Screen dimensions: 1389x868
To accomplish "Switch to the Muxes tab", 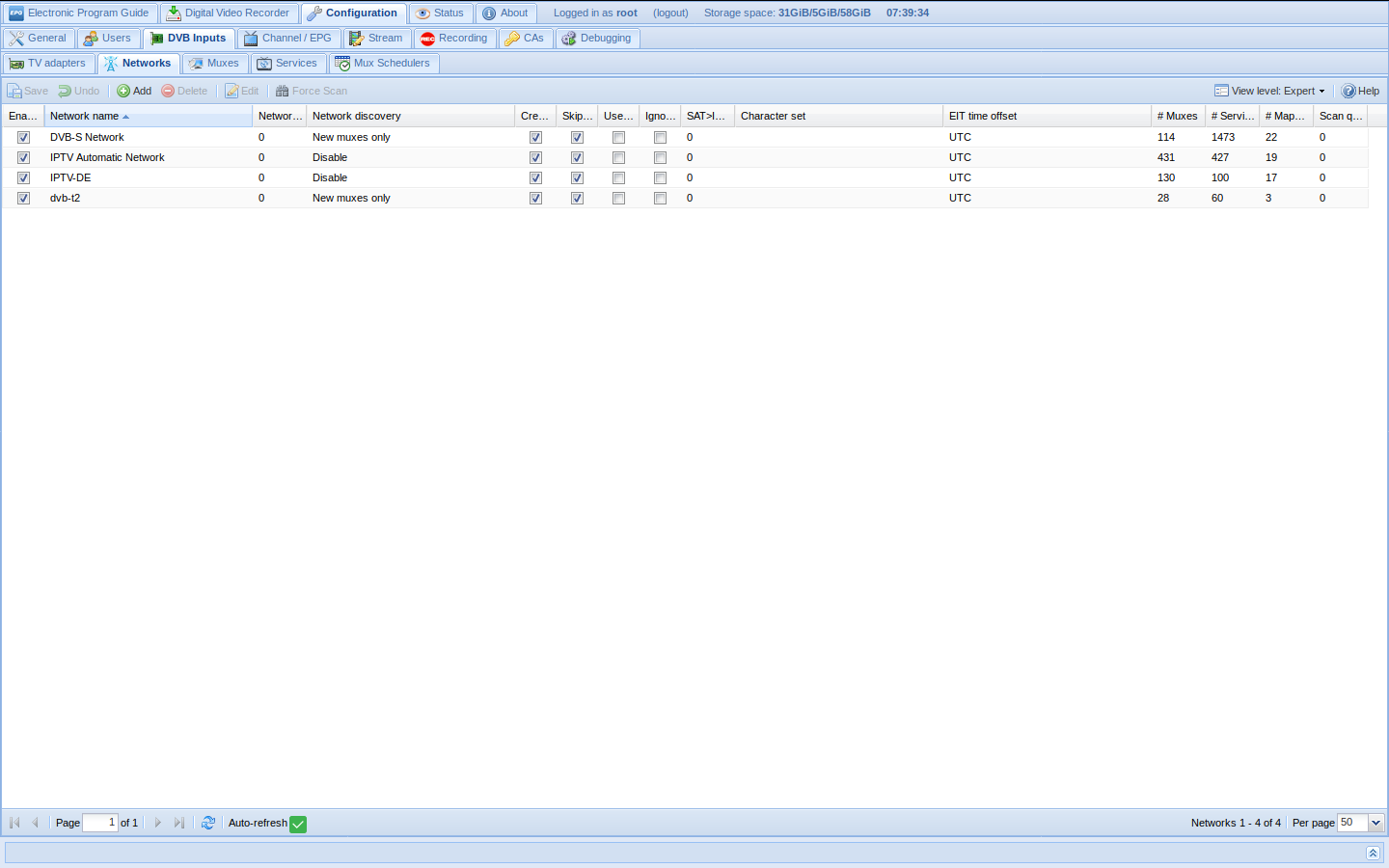I will (215, 64).
